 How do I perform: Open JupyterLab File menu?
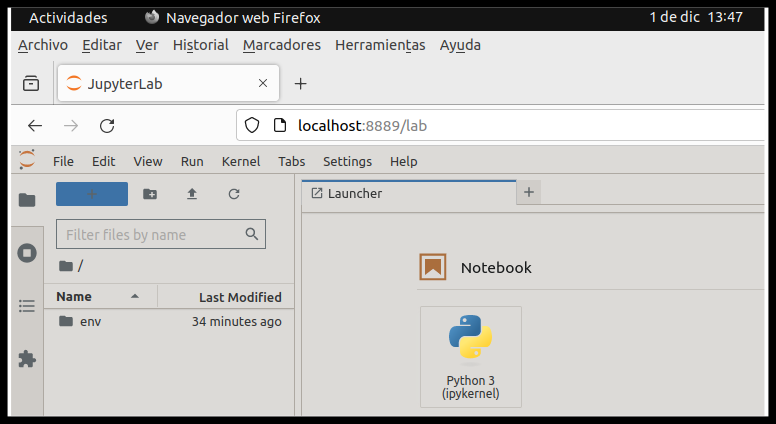63,161
